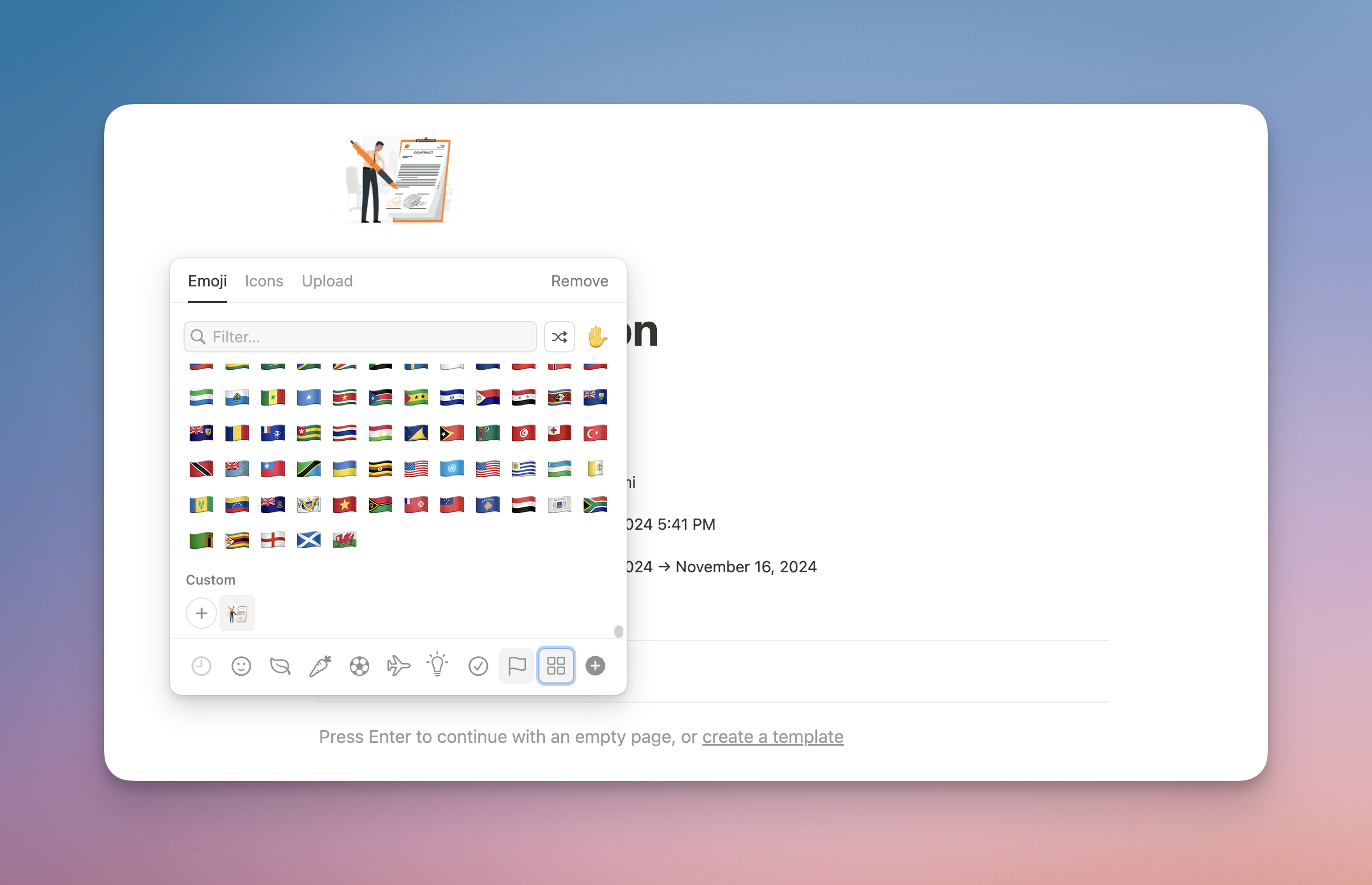The image size is (1372, 885).
Task: Click the circular plus under Custom
Action: click(x=201, y=613)
